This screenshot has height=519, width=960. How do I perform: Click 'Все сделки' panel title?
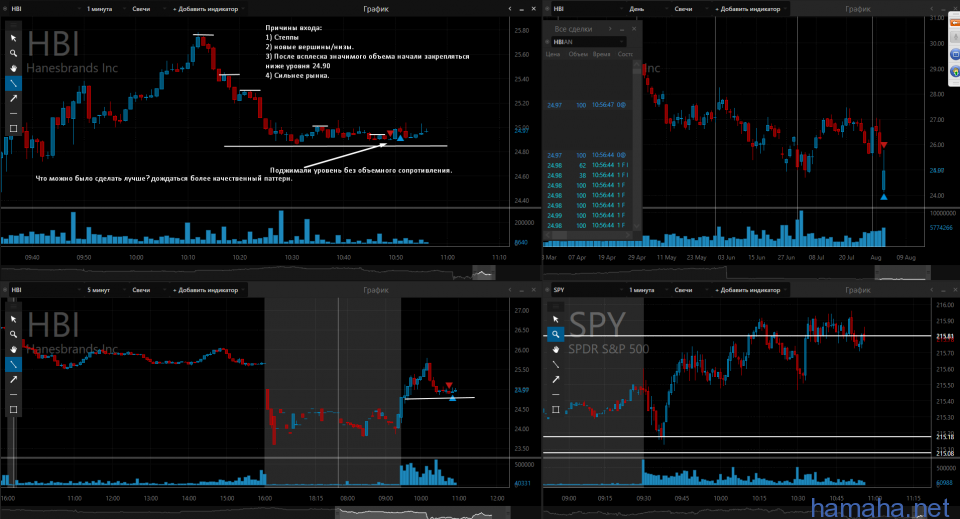point(573,29)
